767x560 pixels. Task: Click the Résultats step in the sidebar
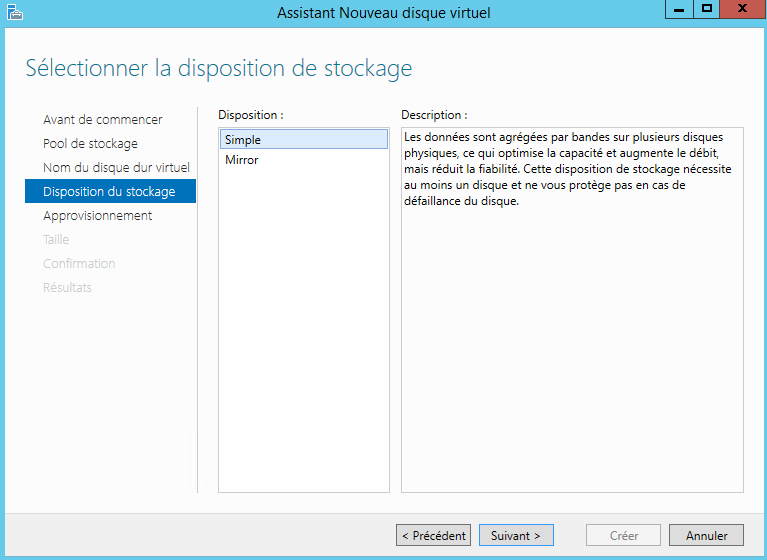(x=67, y=288)
